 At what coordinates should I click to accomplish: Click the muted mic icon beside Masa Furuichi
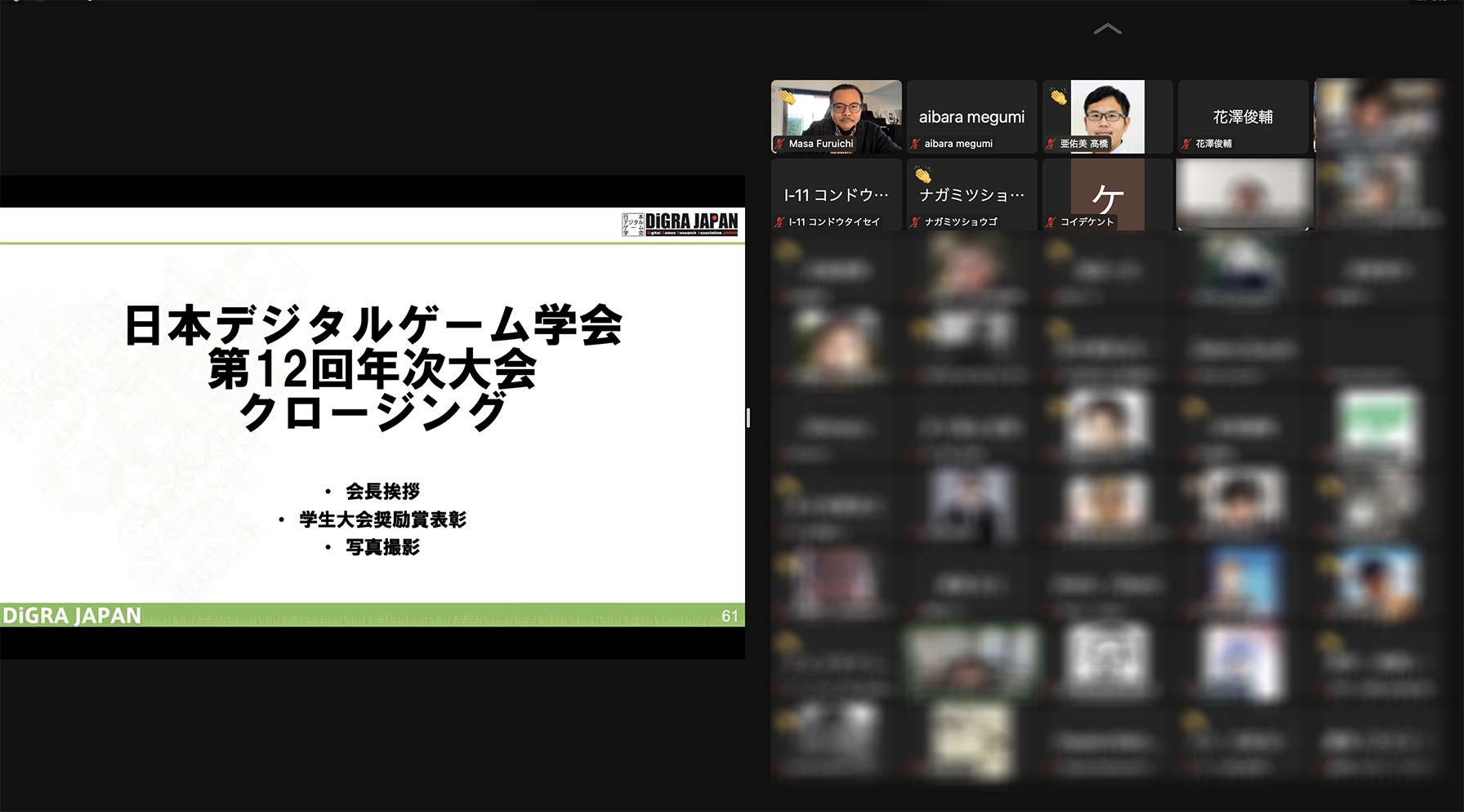tap(779, 144)
